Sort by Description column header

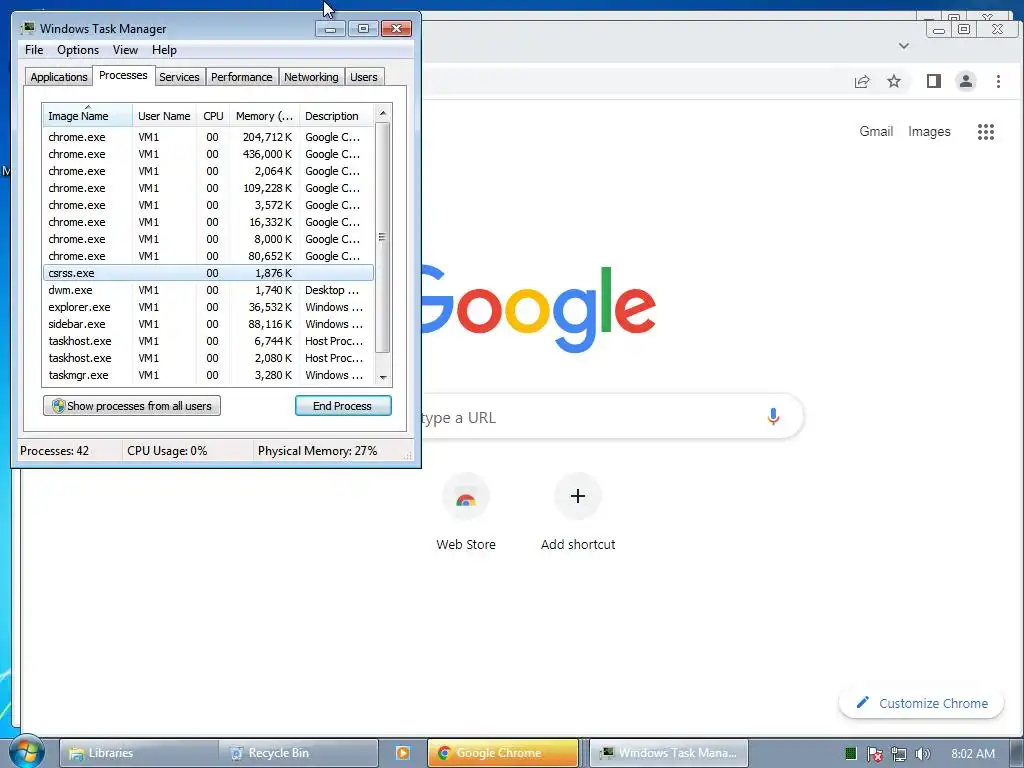point(336,116)
